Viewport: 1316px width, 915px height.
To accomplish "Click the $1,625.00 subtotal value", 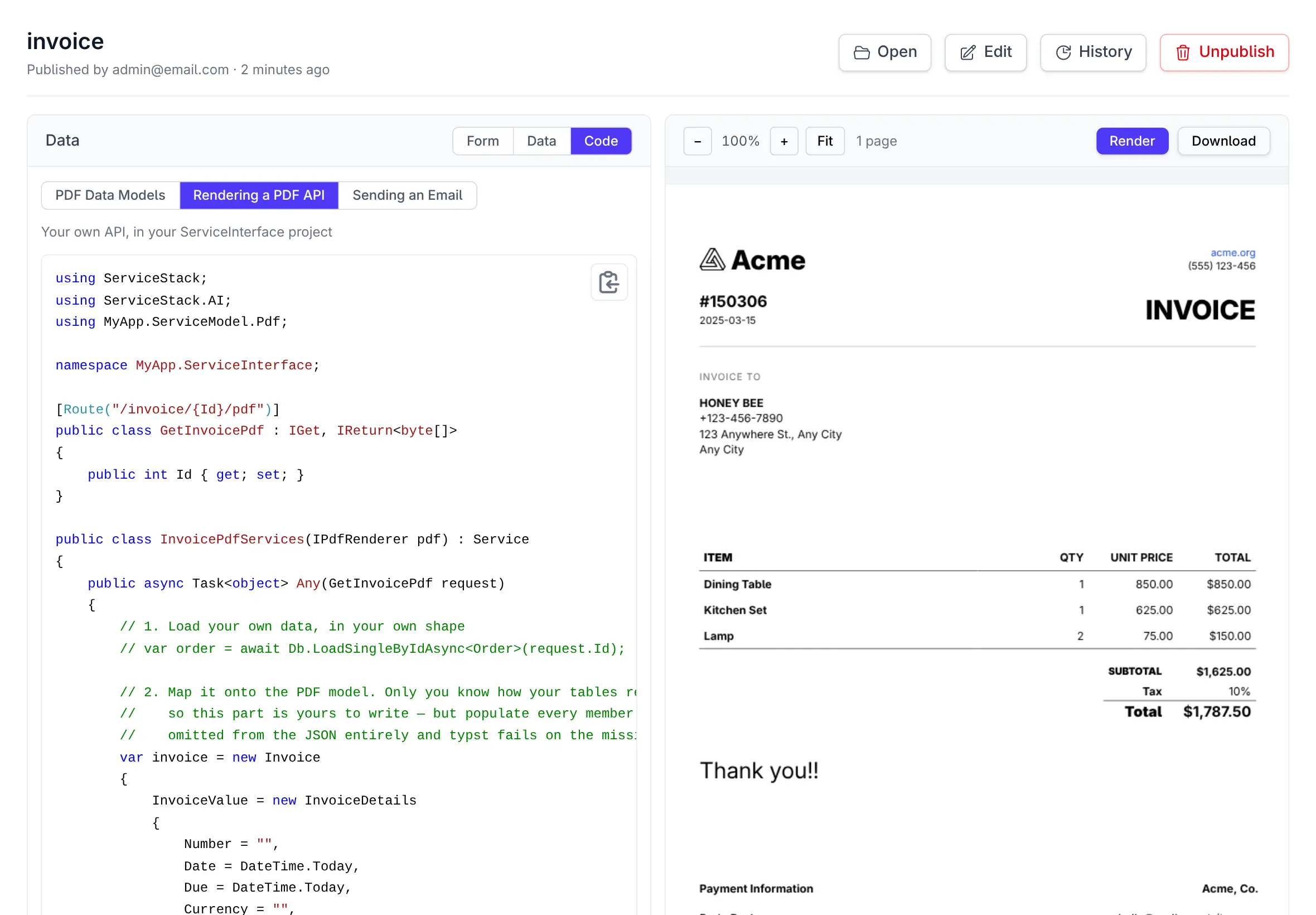I will click(x=1223, y=671).
